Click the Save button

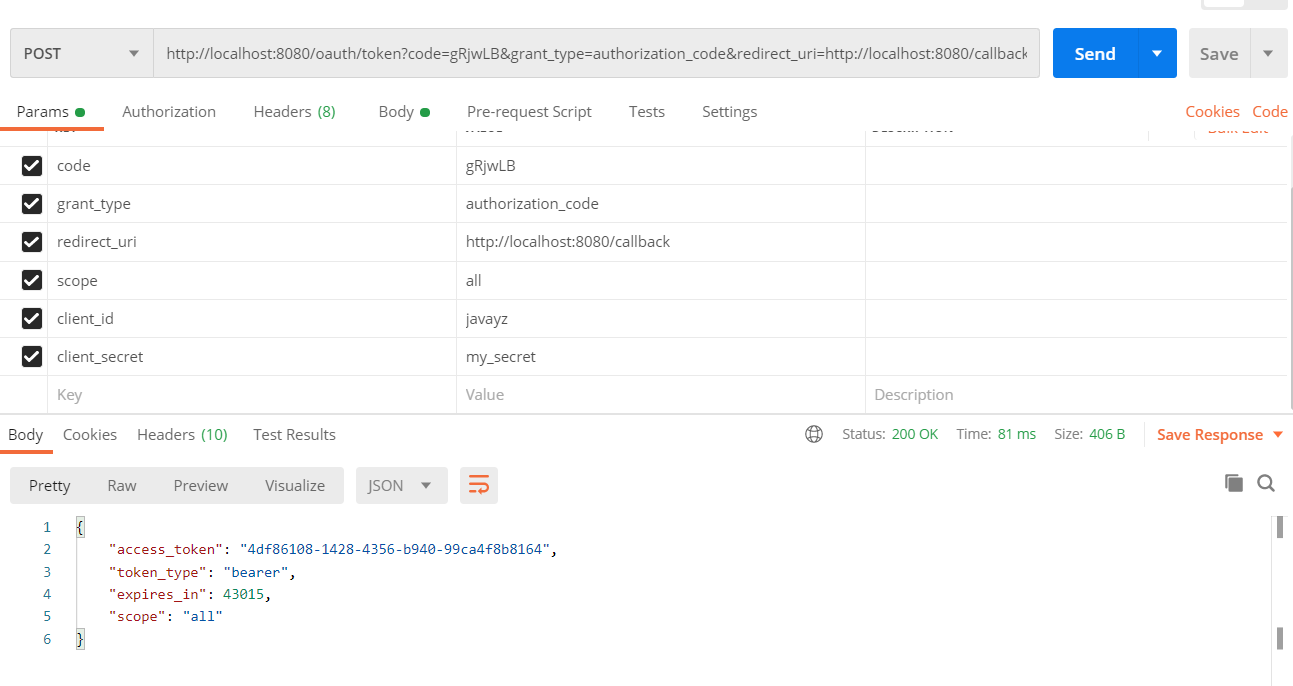(1219, 53)
